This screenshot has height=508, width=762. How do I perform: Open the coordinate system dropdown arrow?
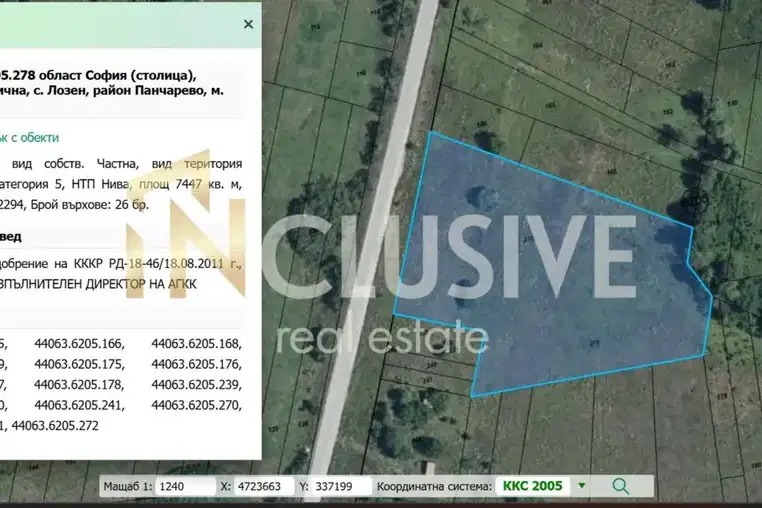click(x=582, y=486)
